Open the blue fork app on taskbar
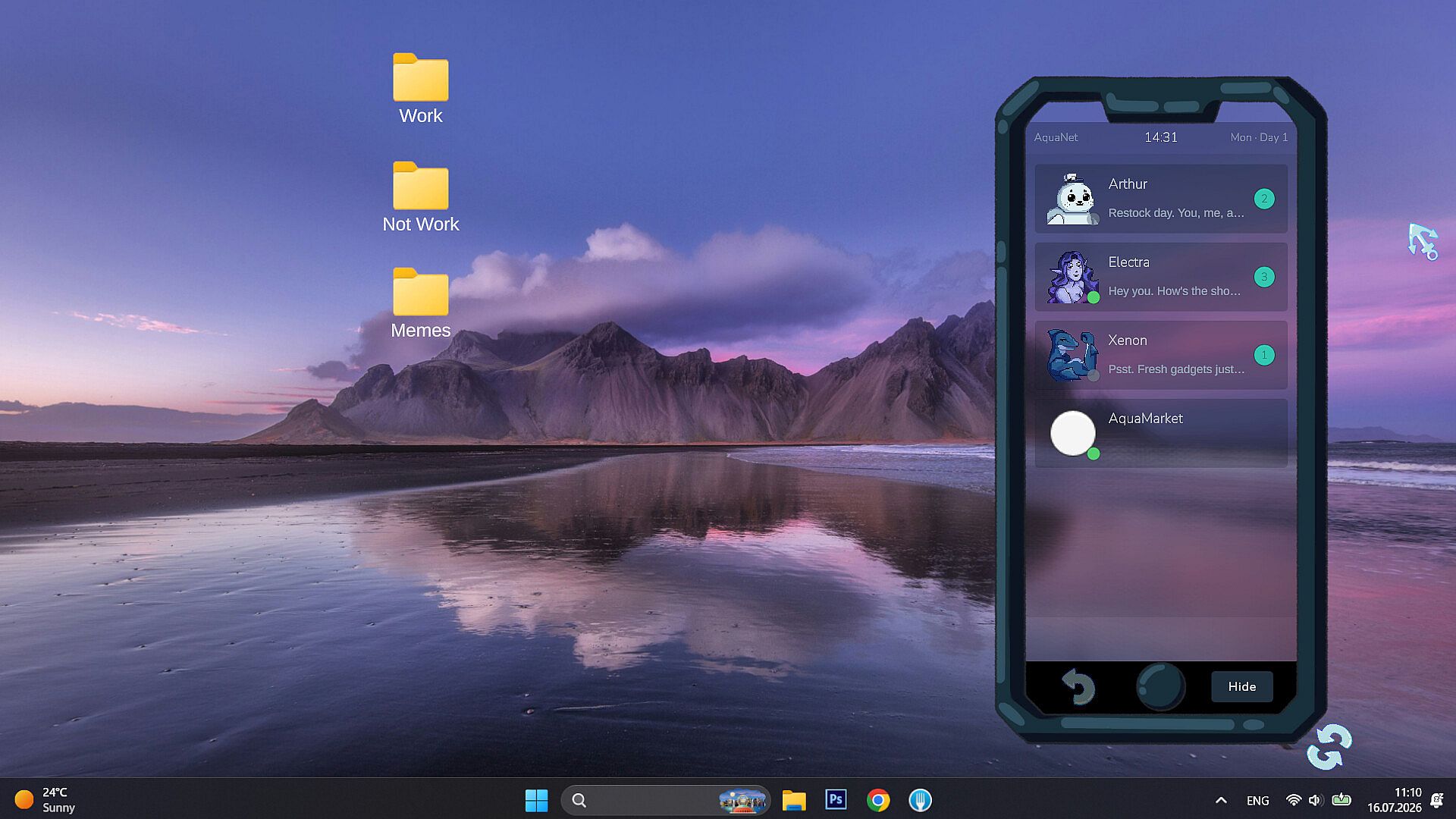The height and width of the screenshot is (819, 1456). 920,800
